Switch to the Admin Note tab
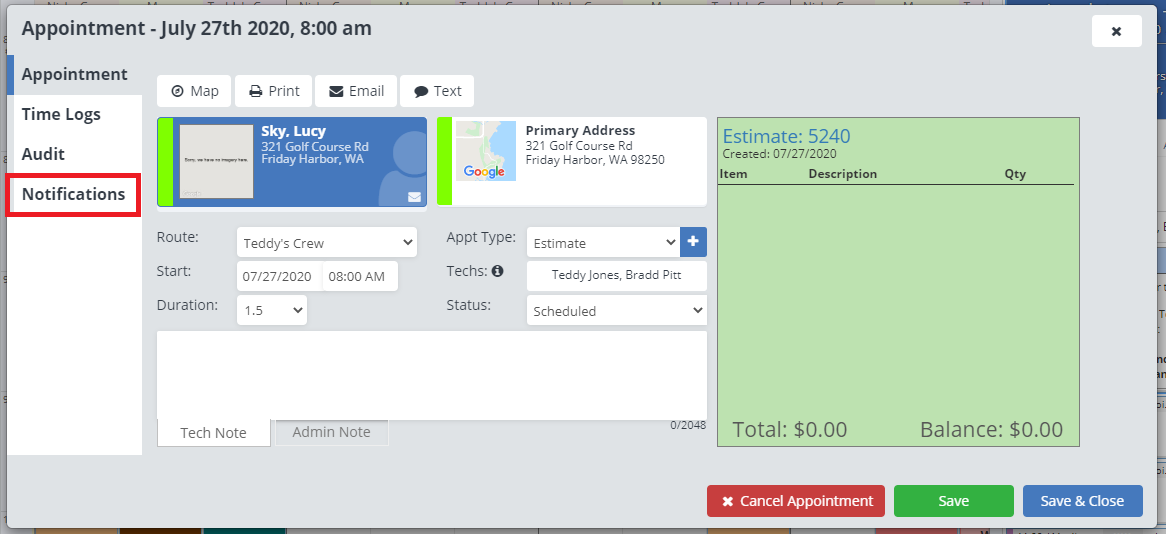The height and width of the screenshot is (534, 1166). 332,431
